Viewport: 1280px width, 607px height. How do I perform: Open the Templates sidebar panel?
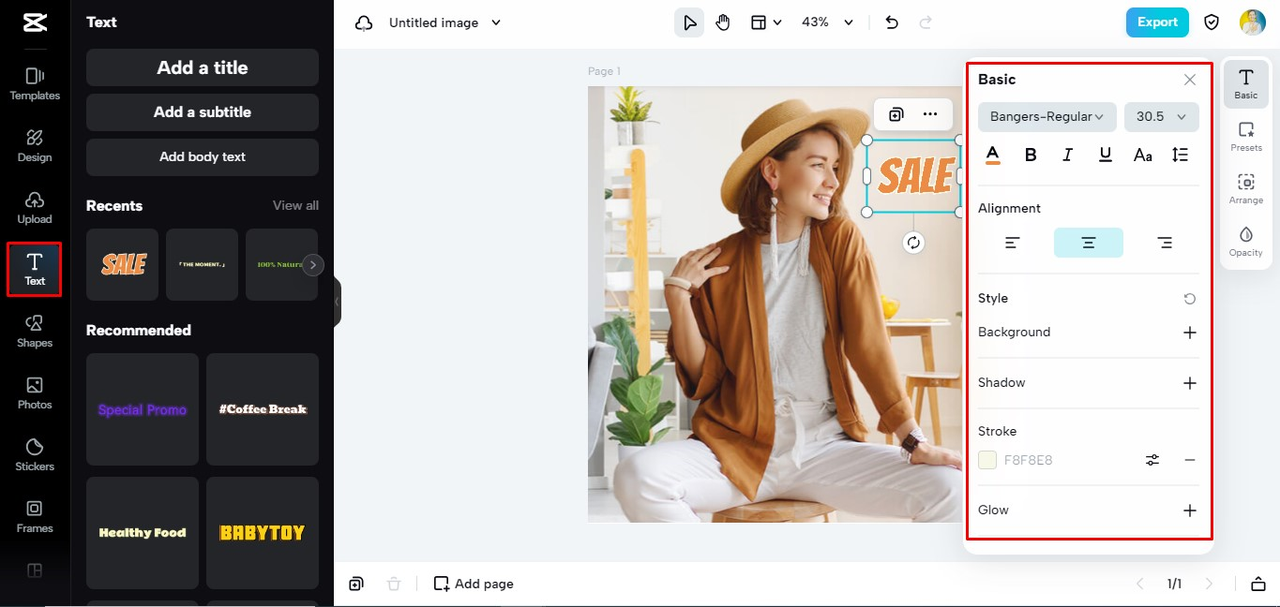(35, 84)
